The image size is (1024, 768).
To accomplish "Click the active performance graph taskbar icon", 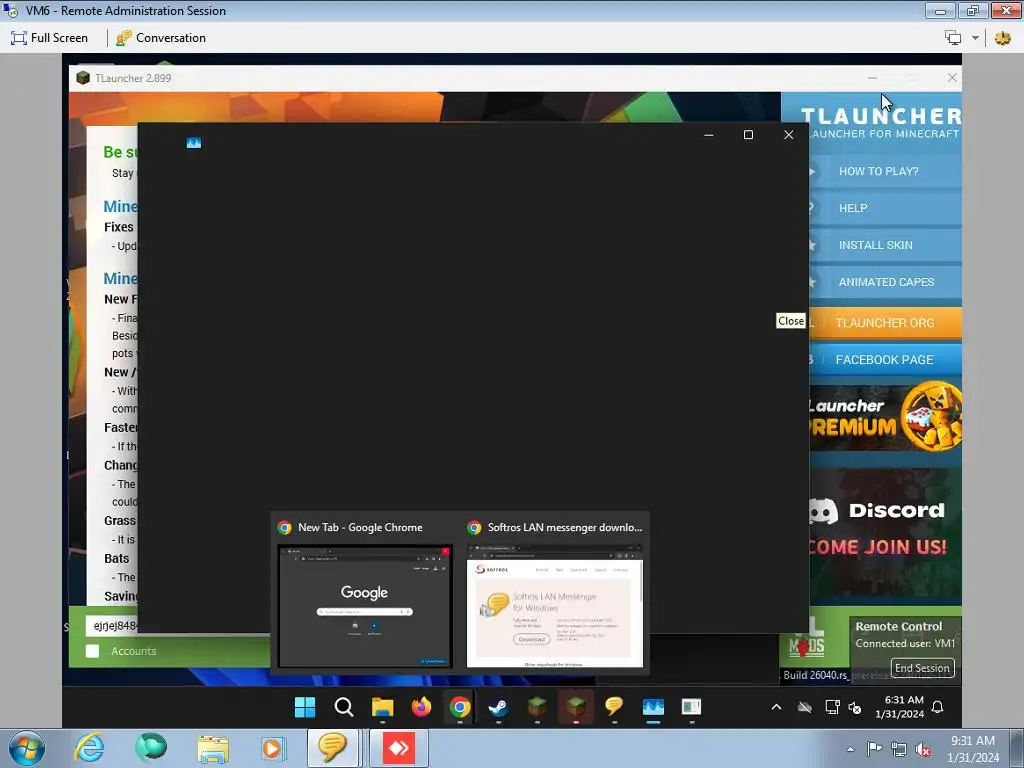I will coord(653,707).
